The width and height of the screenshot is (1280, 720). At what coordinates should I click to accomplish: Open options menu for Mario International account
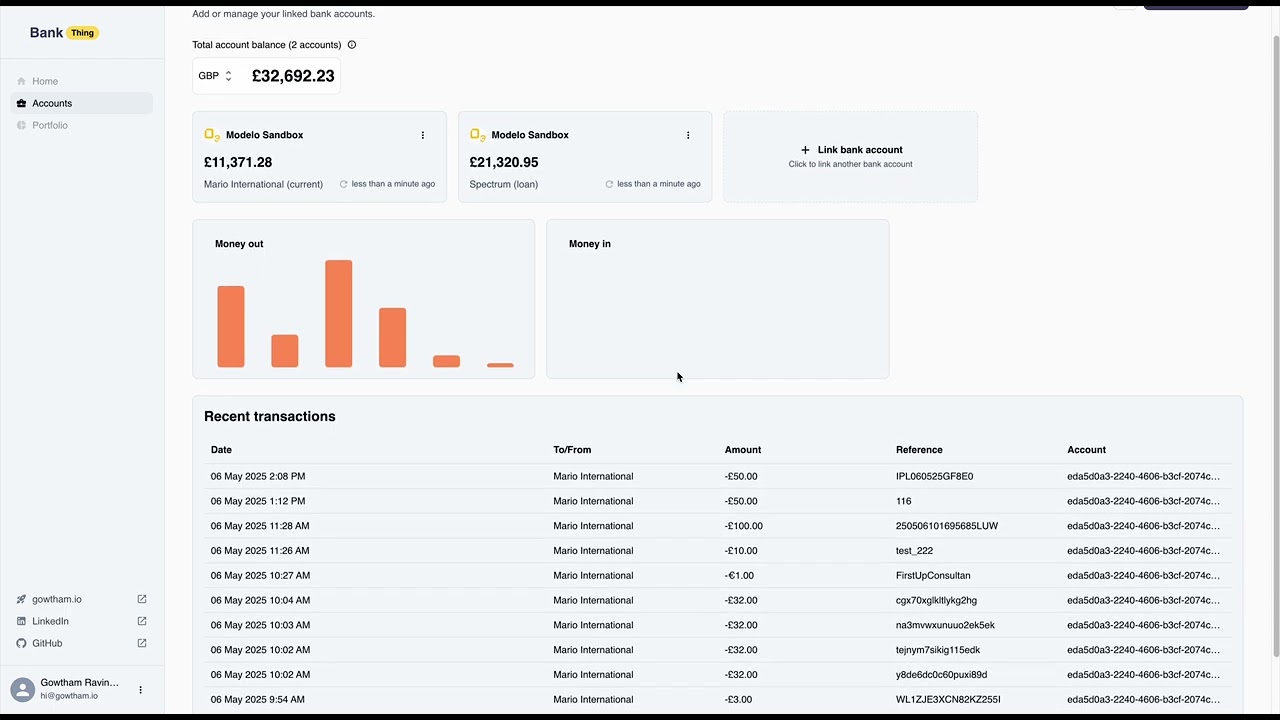point(422,135)
